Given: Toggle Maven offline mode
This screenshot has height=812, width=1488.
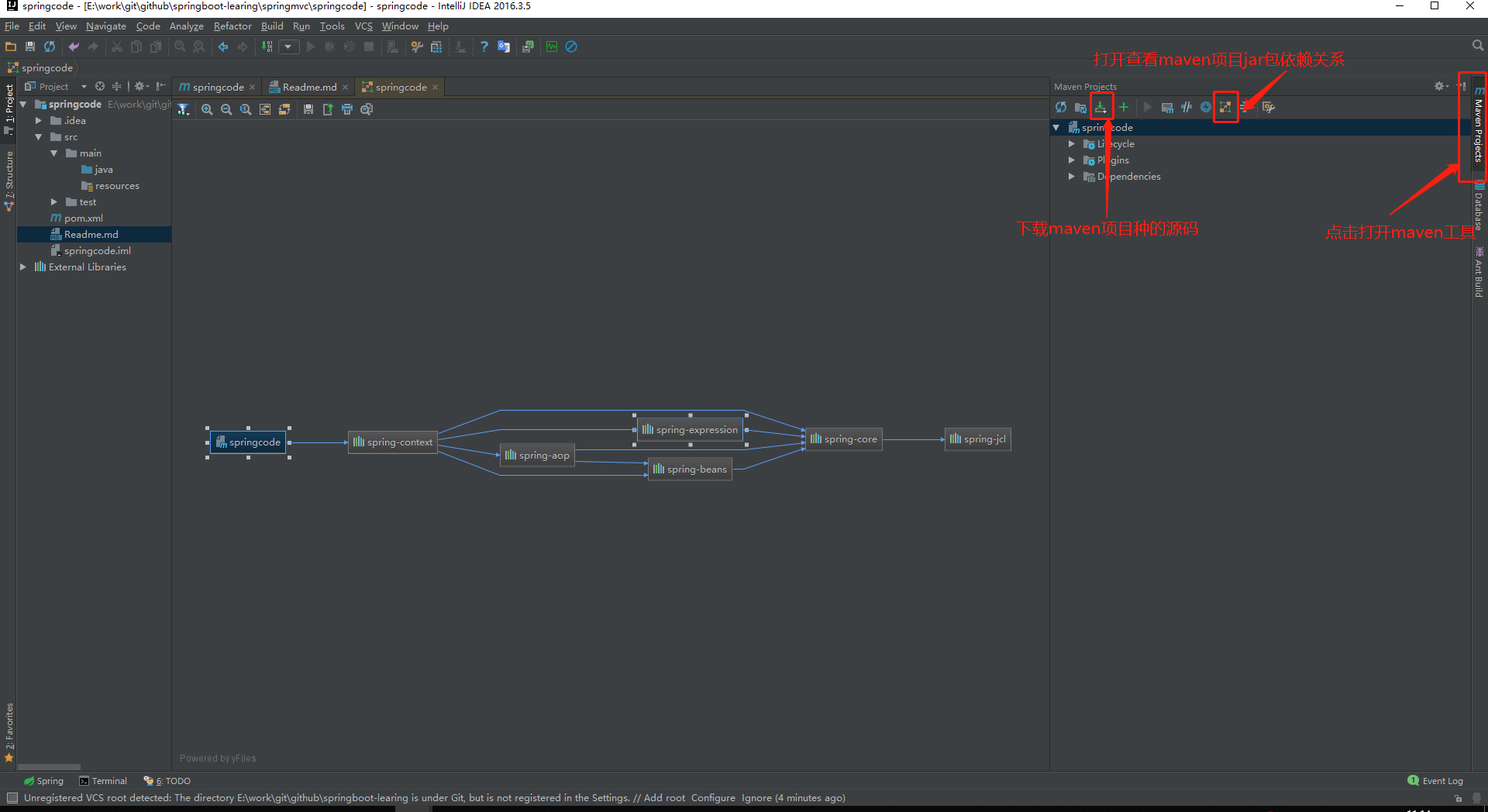Looking at the screenshot, I should tap(1187, 107).
